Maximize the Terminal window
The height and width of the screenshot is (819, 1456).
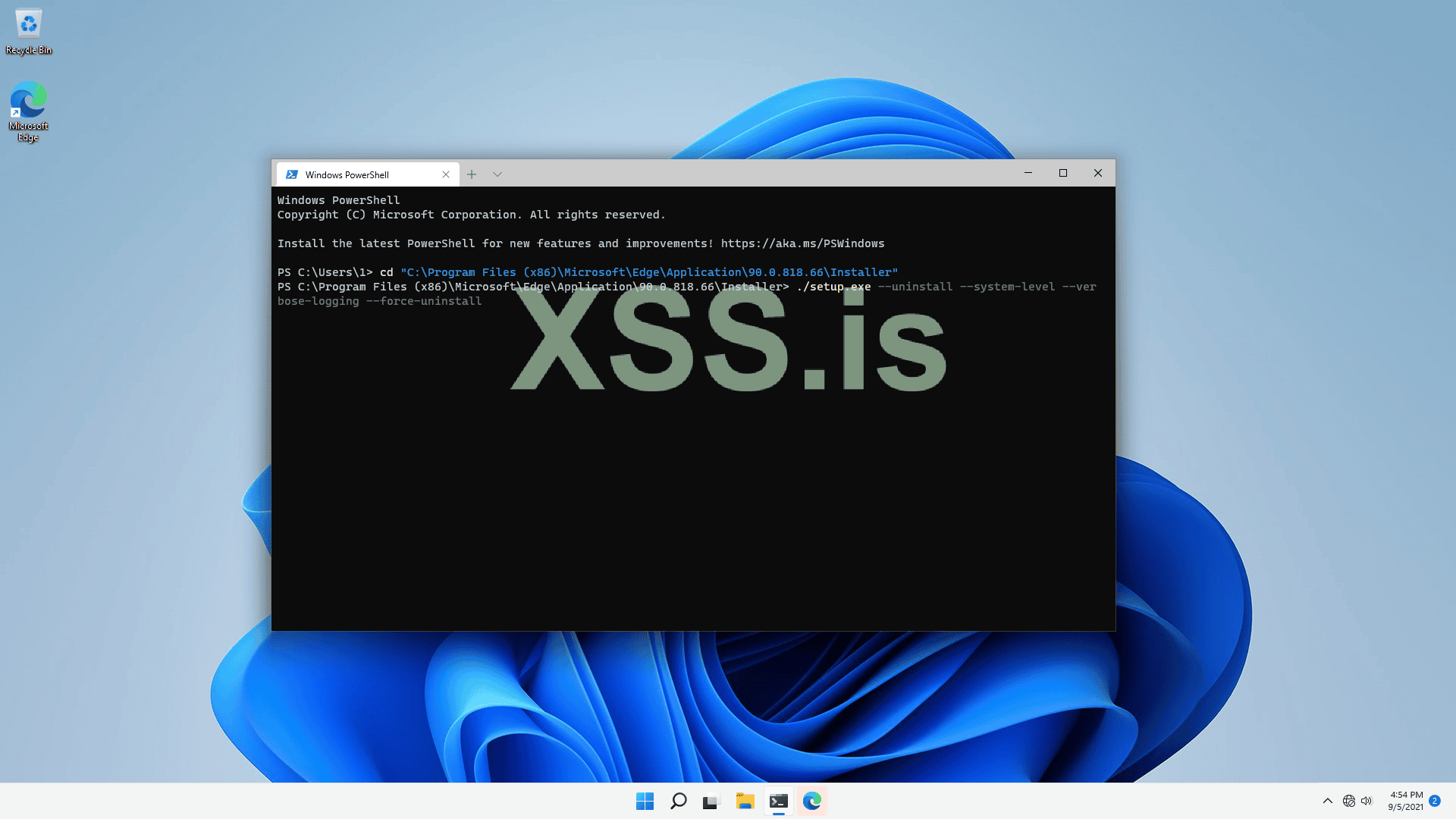click(1063, 173)
